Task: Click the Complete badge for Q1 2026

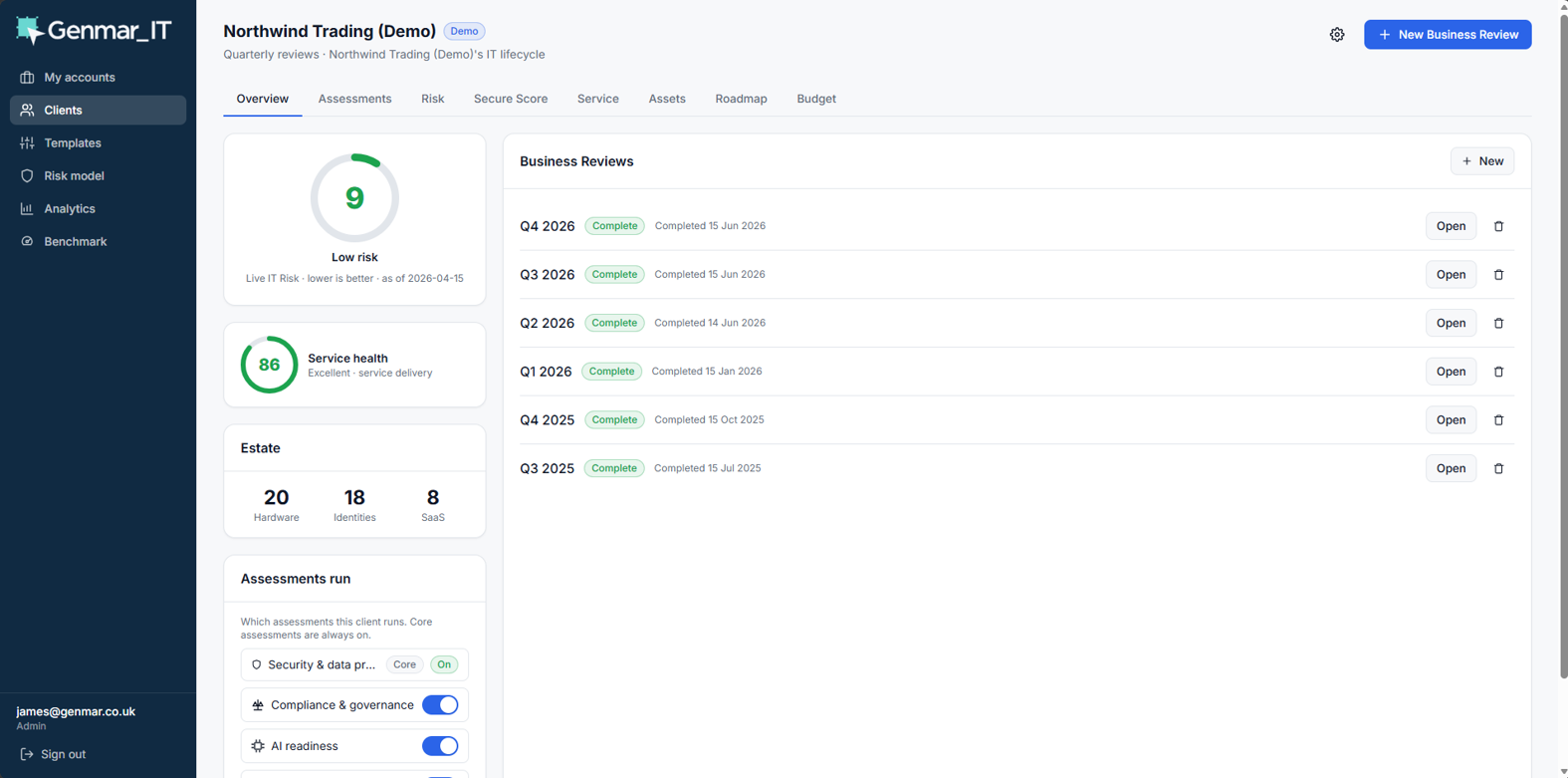Action: click(x=611, y=372)
